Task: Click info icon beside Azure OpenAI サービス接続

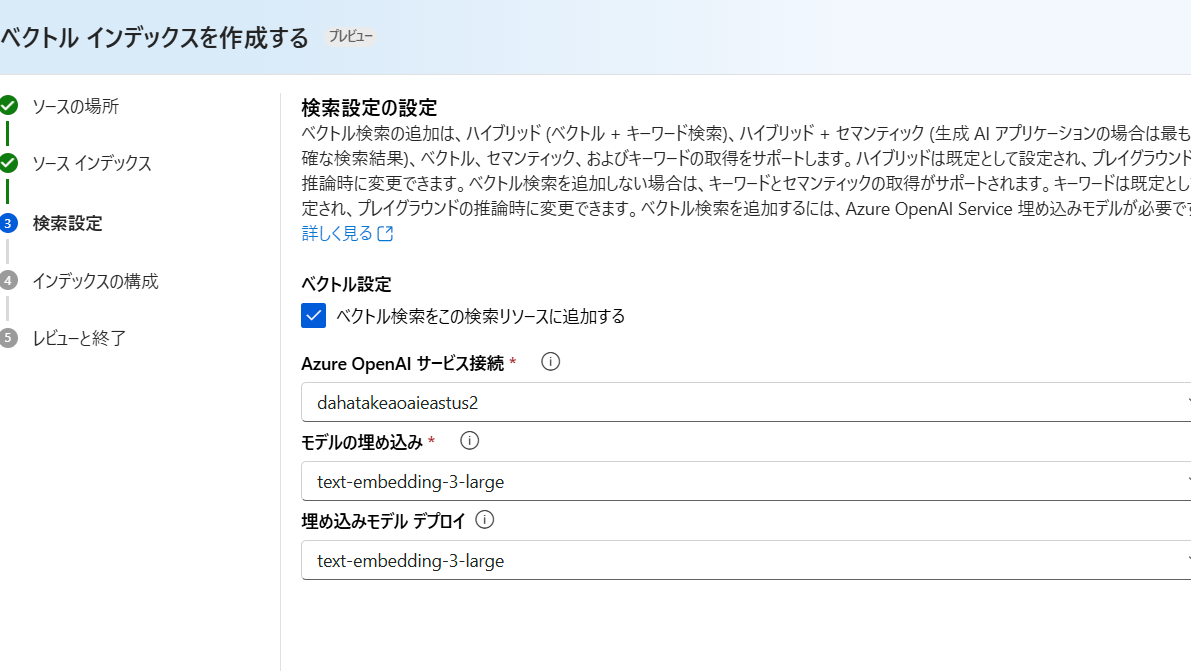Action: pyautogui.click(x=551, y=362)
